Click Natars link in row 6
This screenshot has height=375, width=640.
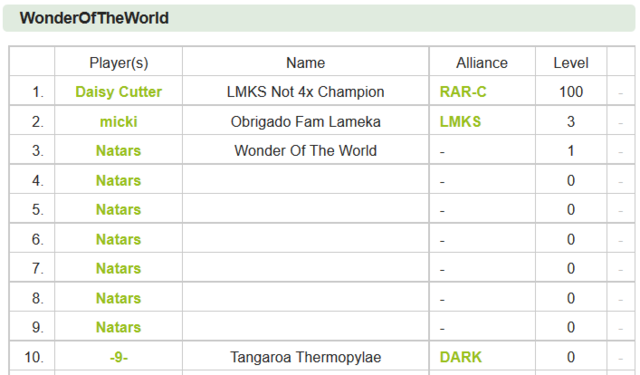coord(118,240)
